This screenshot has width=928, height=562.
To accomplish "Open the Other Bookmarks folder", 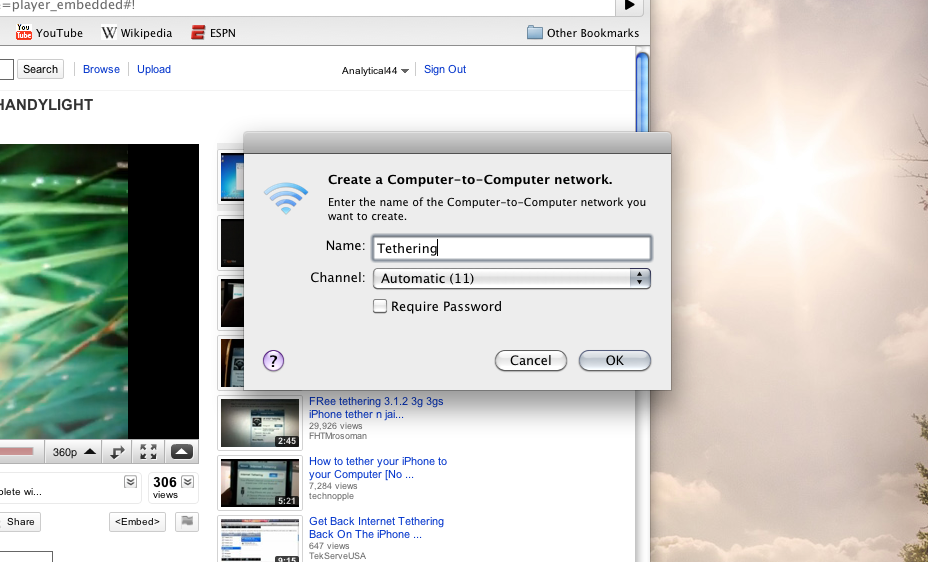I will coord(583,33).
